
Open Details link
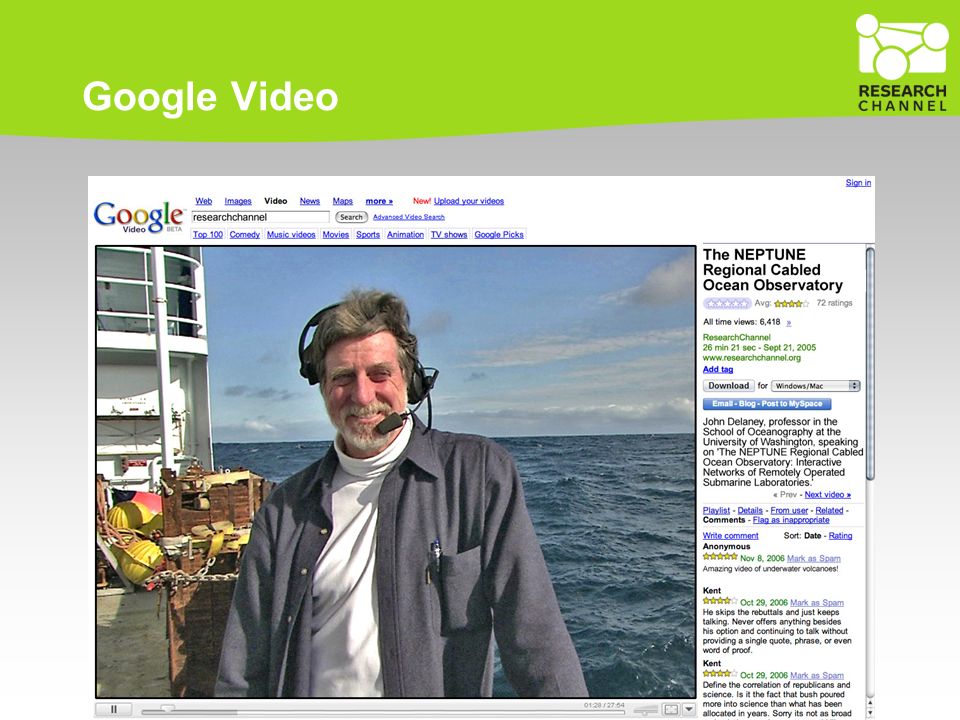750,511
